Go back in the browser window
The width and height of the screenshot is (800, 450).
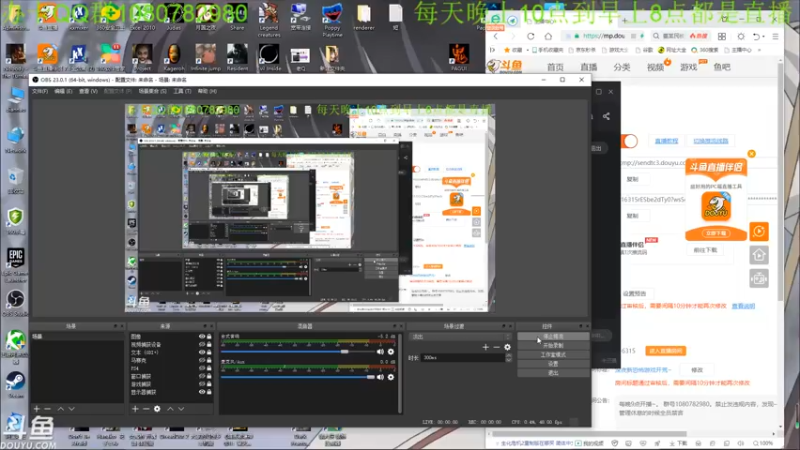[495, 36]
